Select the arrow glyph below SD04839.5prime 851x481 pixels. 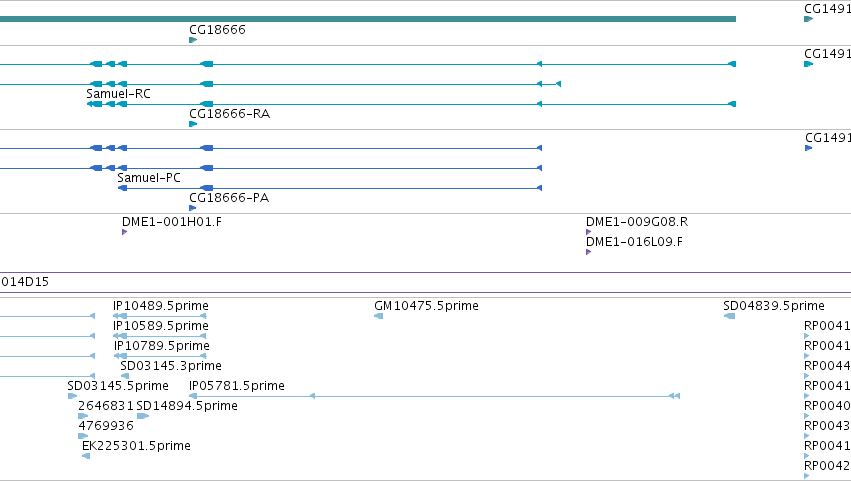[729, 316]
